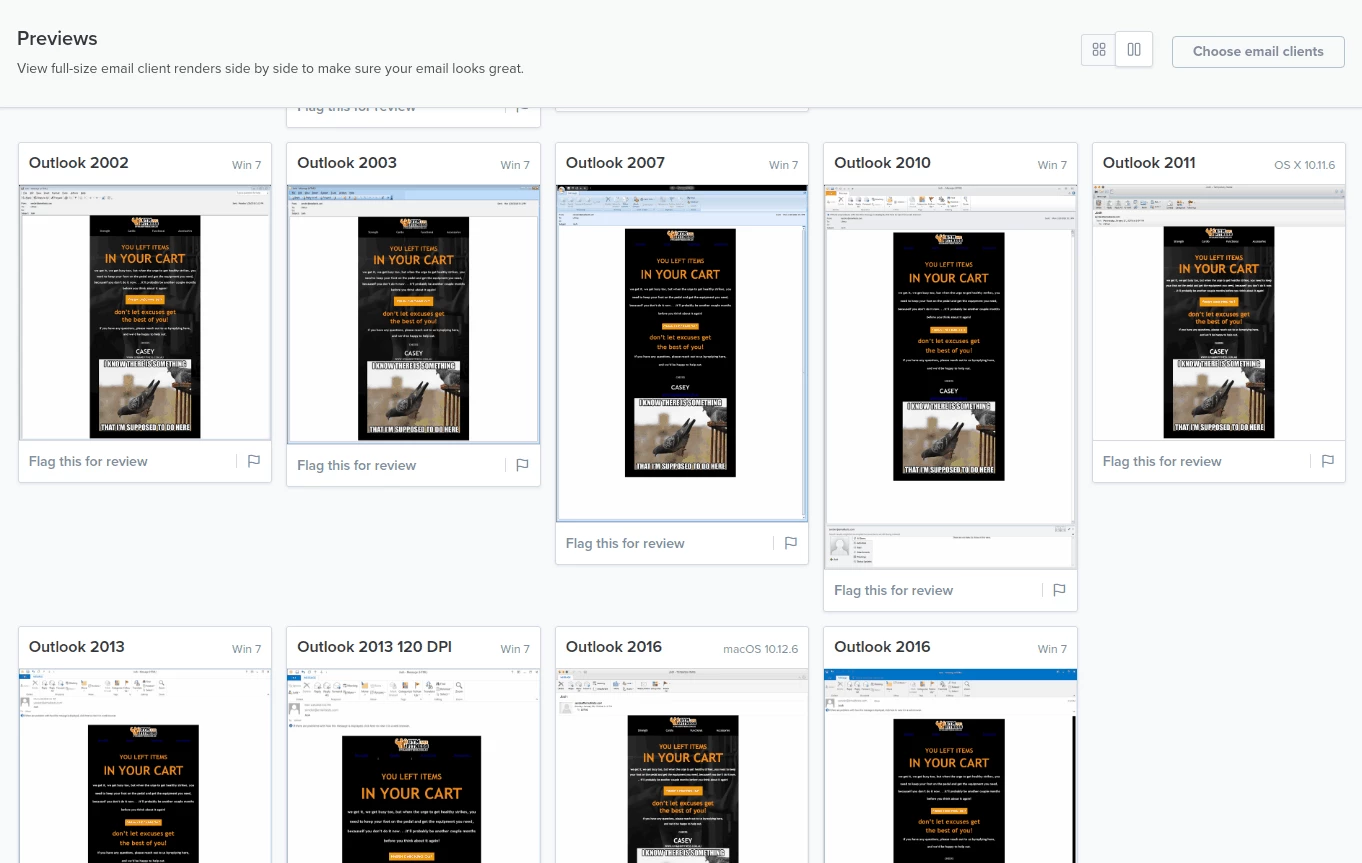1362x863 pixels.
Task: Click 'Flag this for review' under Outlook 2010
Action: click(893, 590)
